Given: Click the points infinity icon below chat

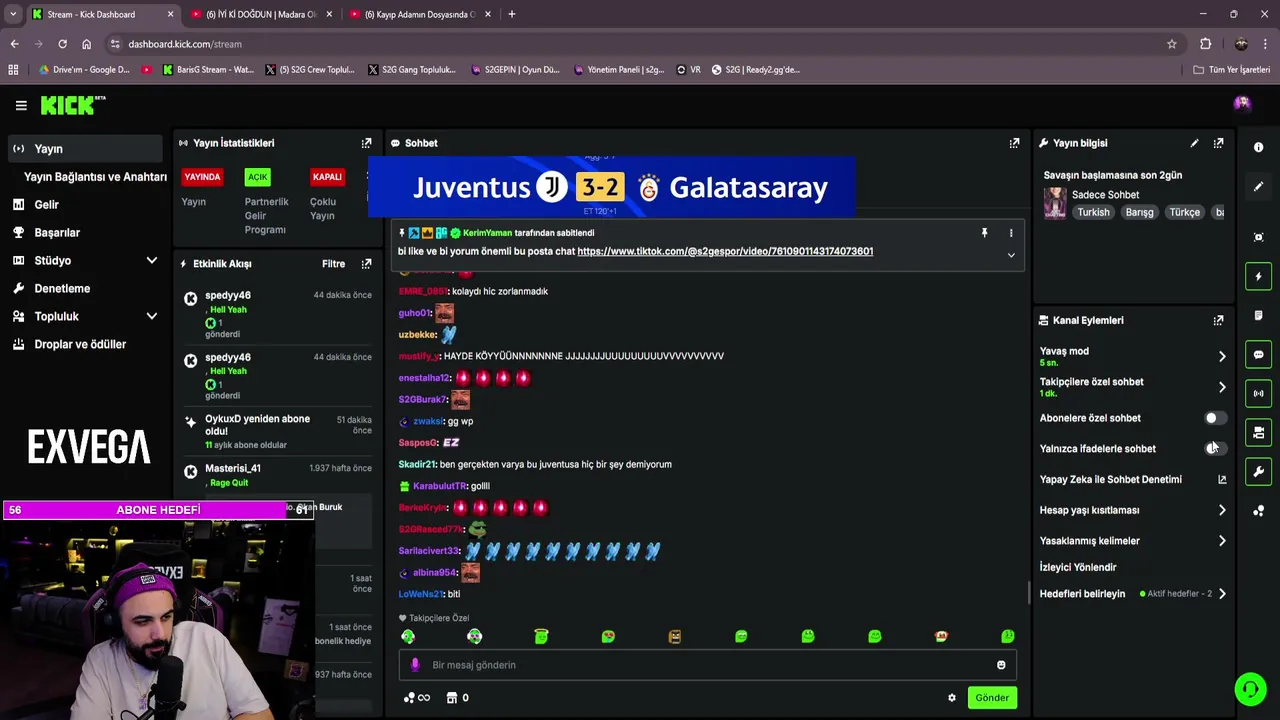Looking at the screenshot, I should pos(416,698).
